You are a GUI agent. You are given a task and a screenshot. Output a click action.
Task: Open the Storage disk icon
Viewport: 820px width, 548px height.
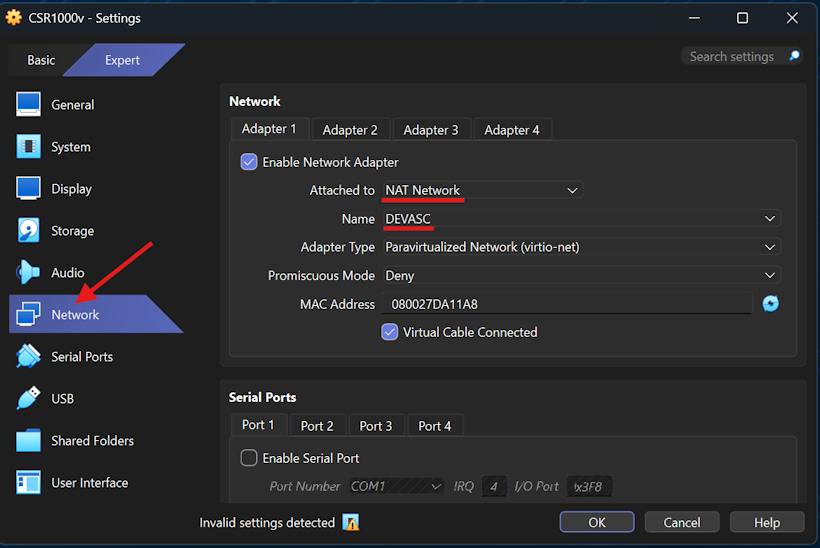pos(28,231)
